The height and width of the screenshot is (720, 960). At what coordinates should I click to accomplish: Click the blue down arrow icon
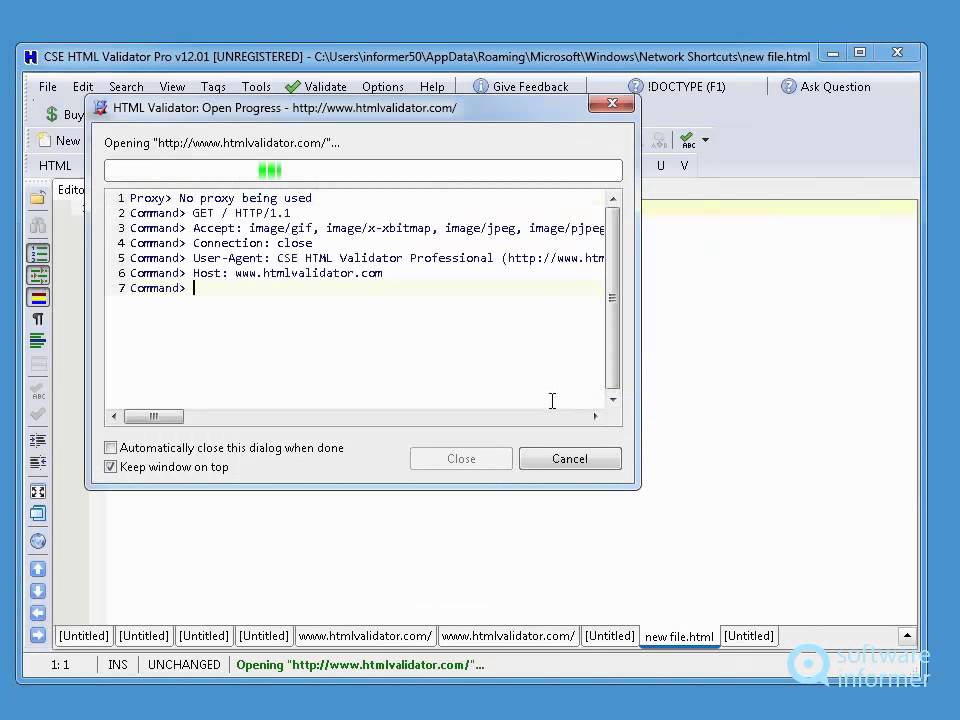coord(37,591)
